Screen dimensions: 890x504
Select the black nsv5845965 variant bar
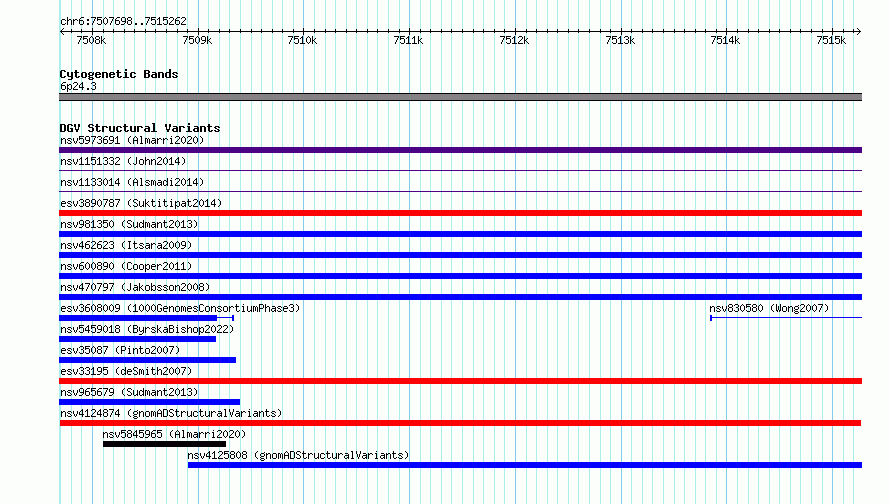tap(165, 444)
